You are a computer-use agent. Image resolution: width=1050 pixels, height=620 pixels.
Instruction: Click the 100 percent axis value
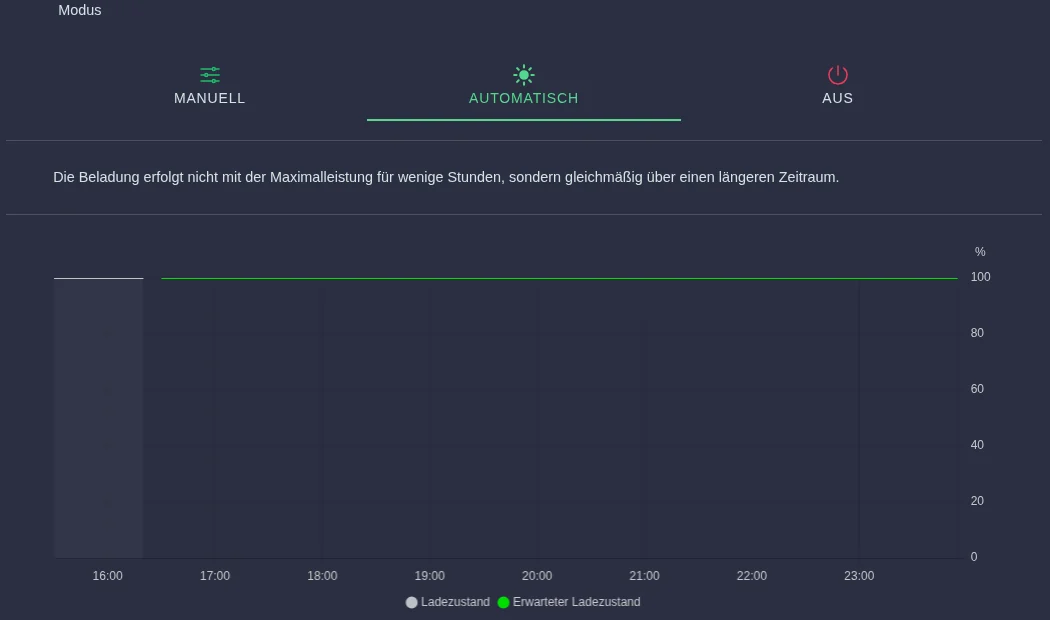[x=980, y=277]
